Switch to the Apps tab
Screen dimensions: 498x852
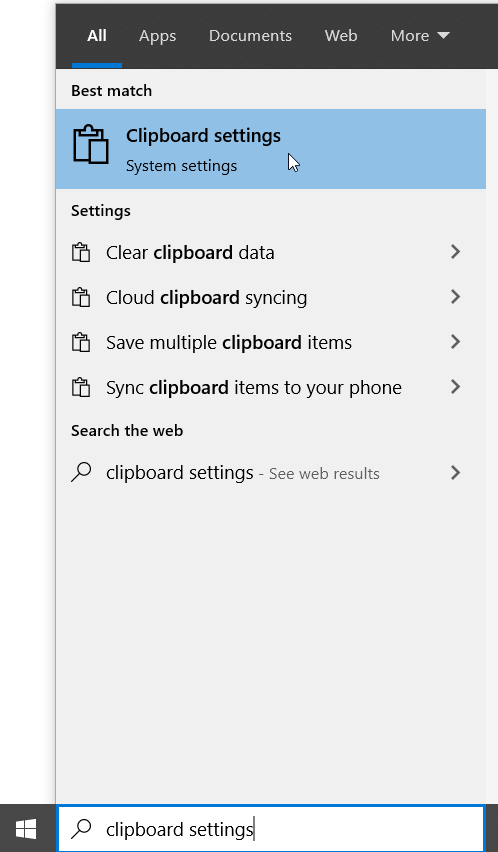157,36
